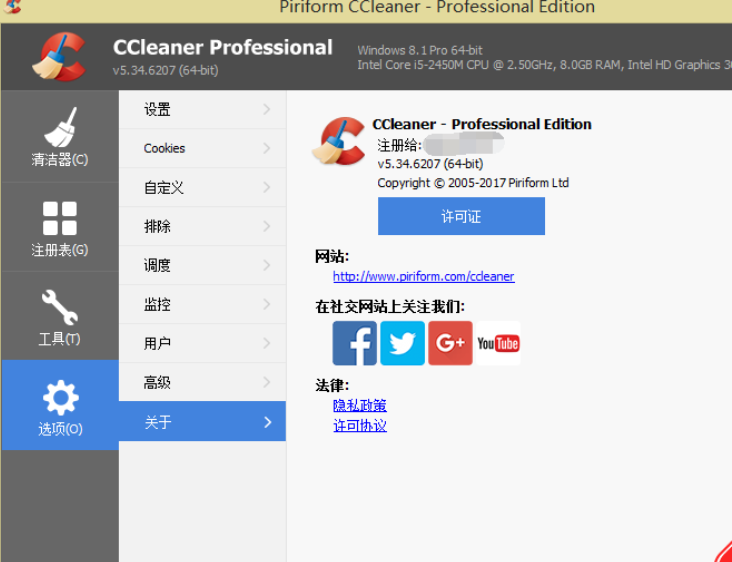Click the Twitter bird icon
This screenshot has height=562, width=732.
[x=402, y=343]
